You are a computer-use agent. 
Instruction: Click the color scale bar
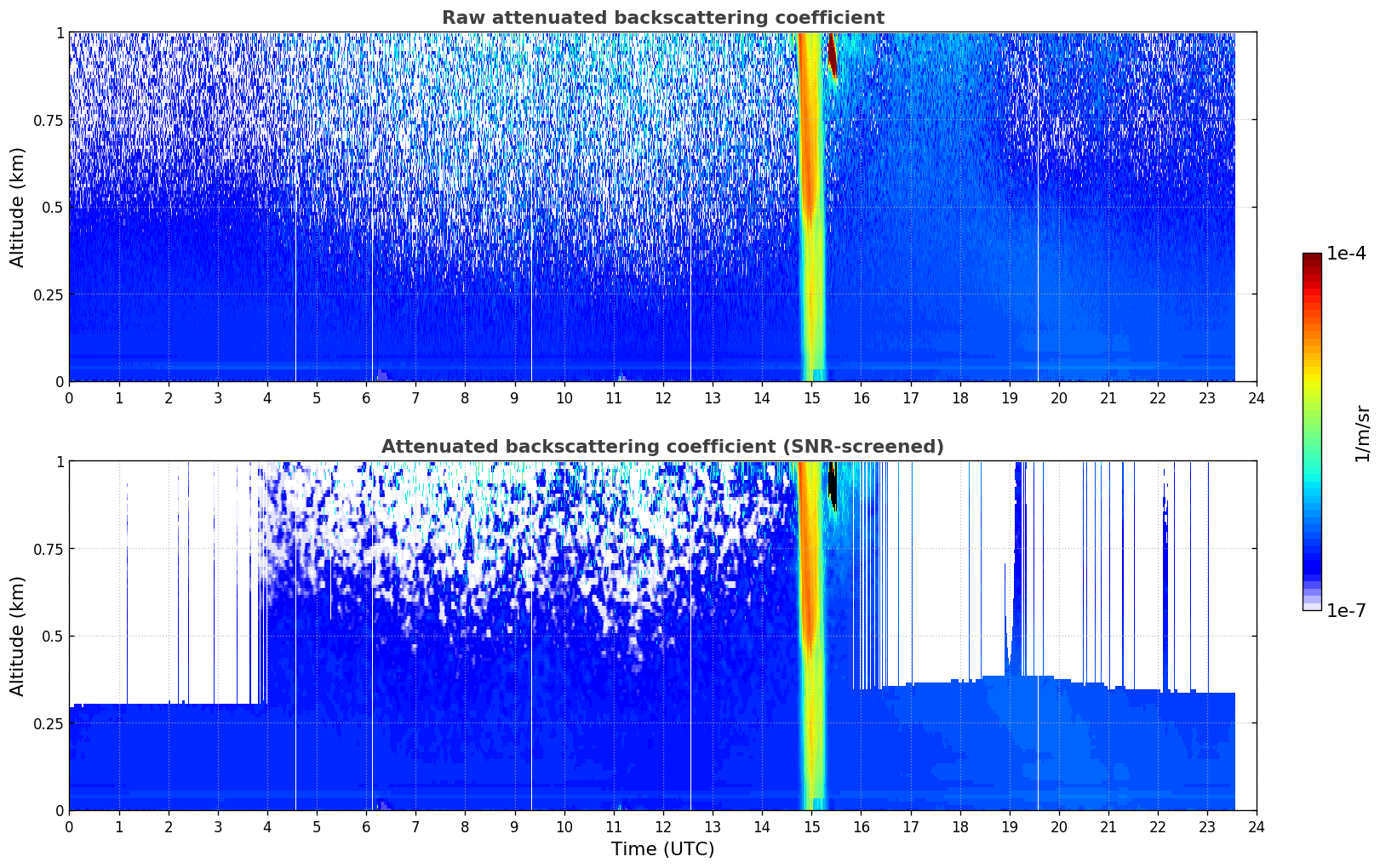[1311, 431]
